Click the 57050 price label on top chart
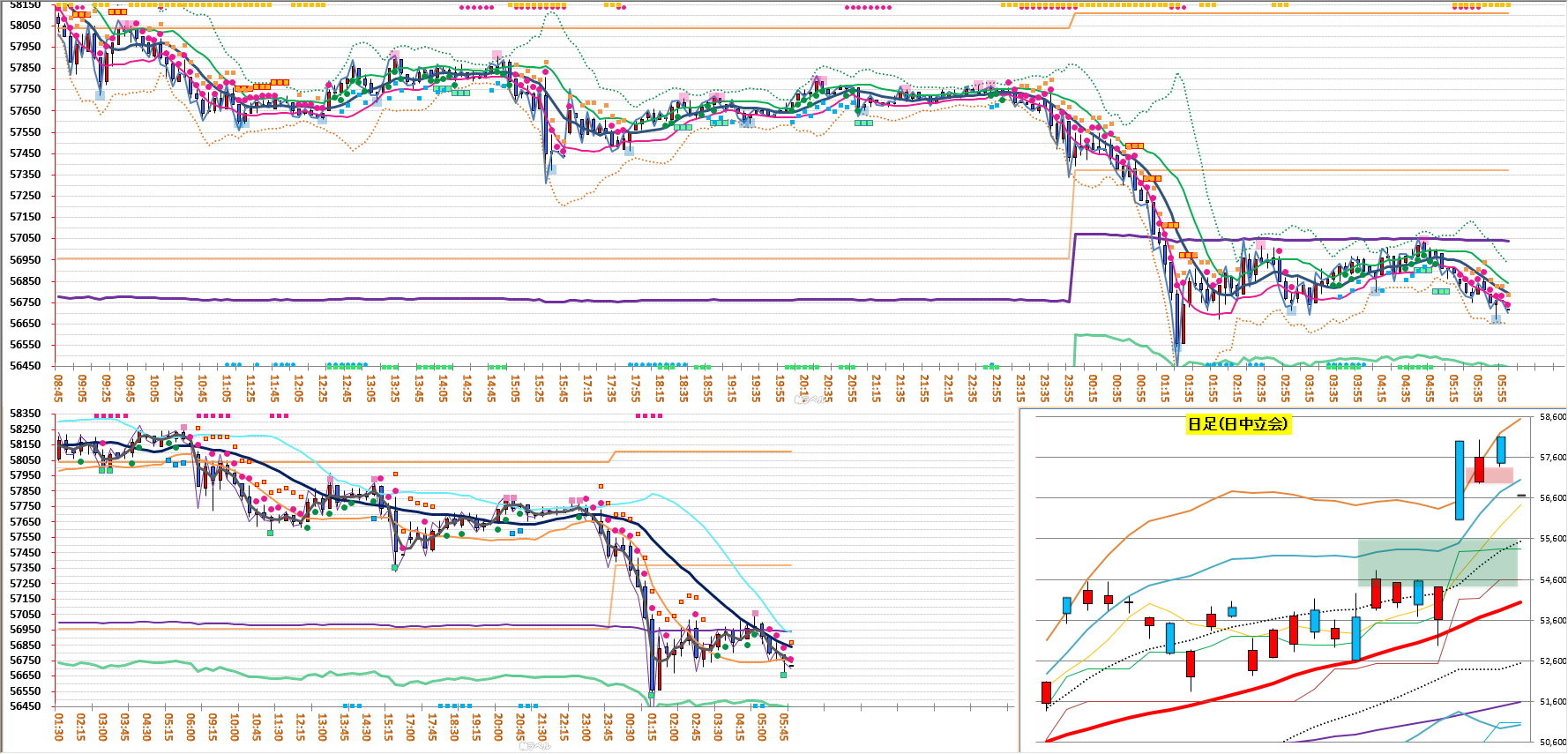This screenshot has width=1568, height=754. (25, 238)
